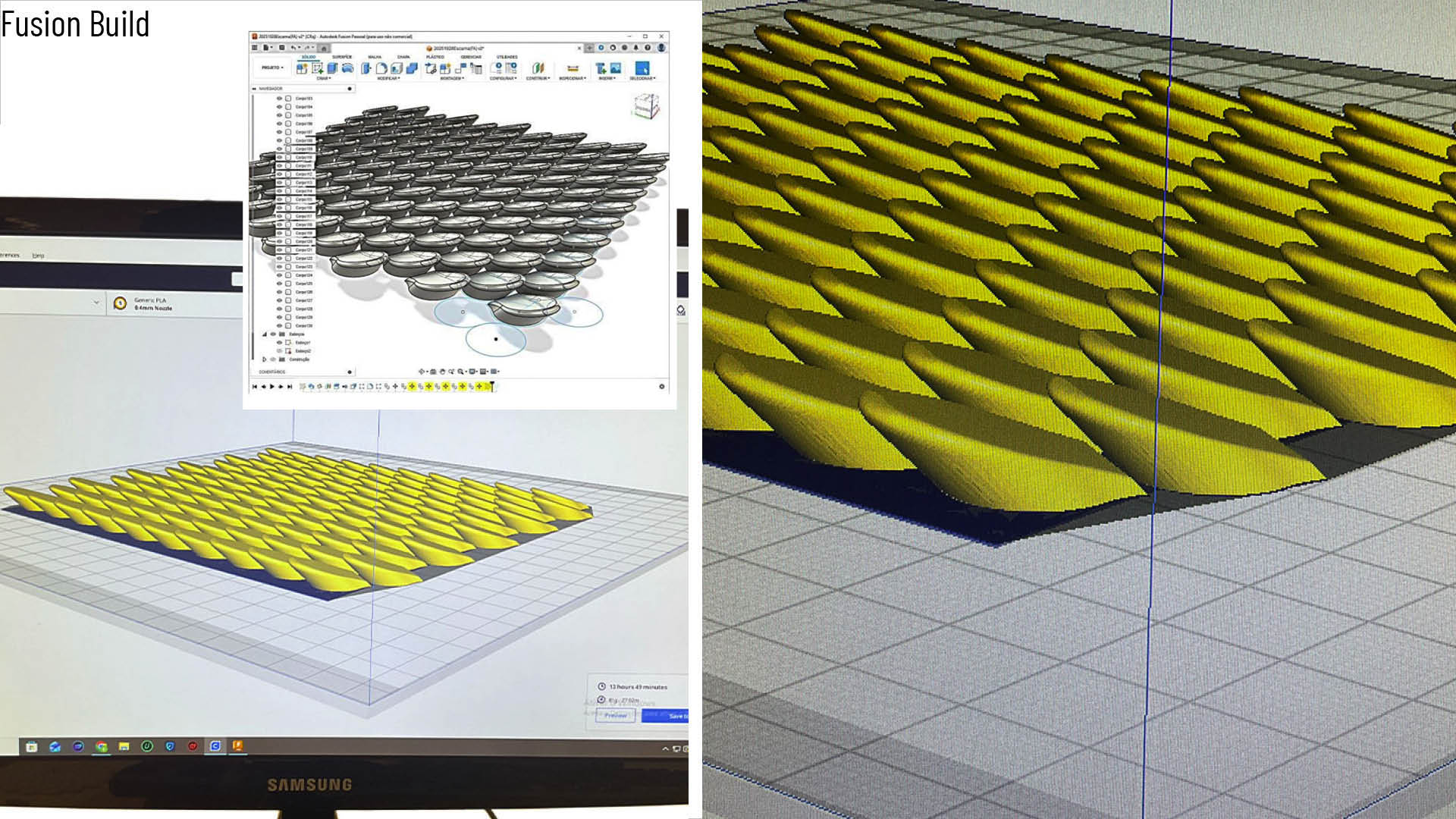The width and height of the screenshot is (1456, 819).
Task: Open the PROJETO workspace dropdown
Action: tap(272, 67)
